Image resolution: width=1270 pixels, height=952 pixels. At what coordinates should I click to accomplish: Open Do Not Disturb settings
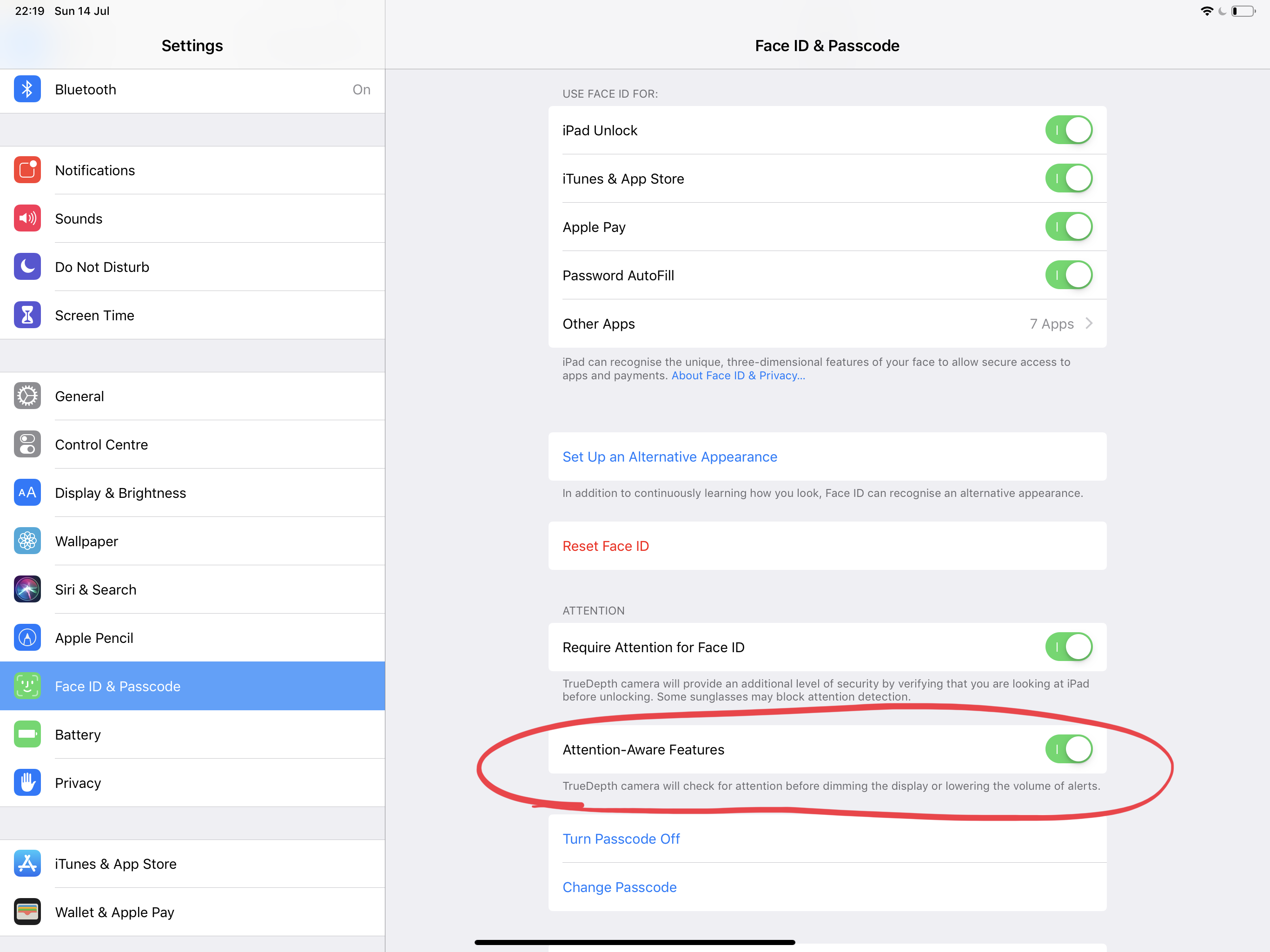(x=192, y=266)
